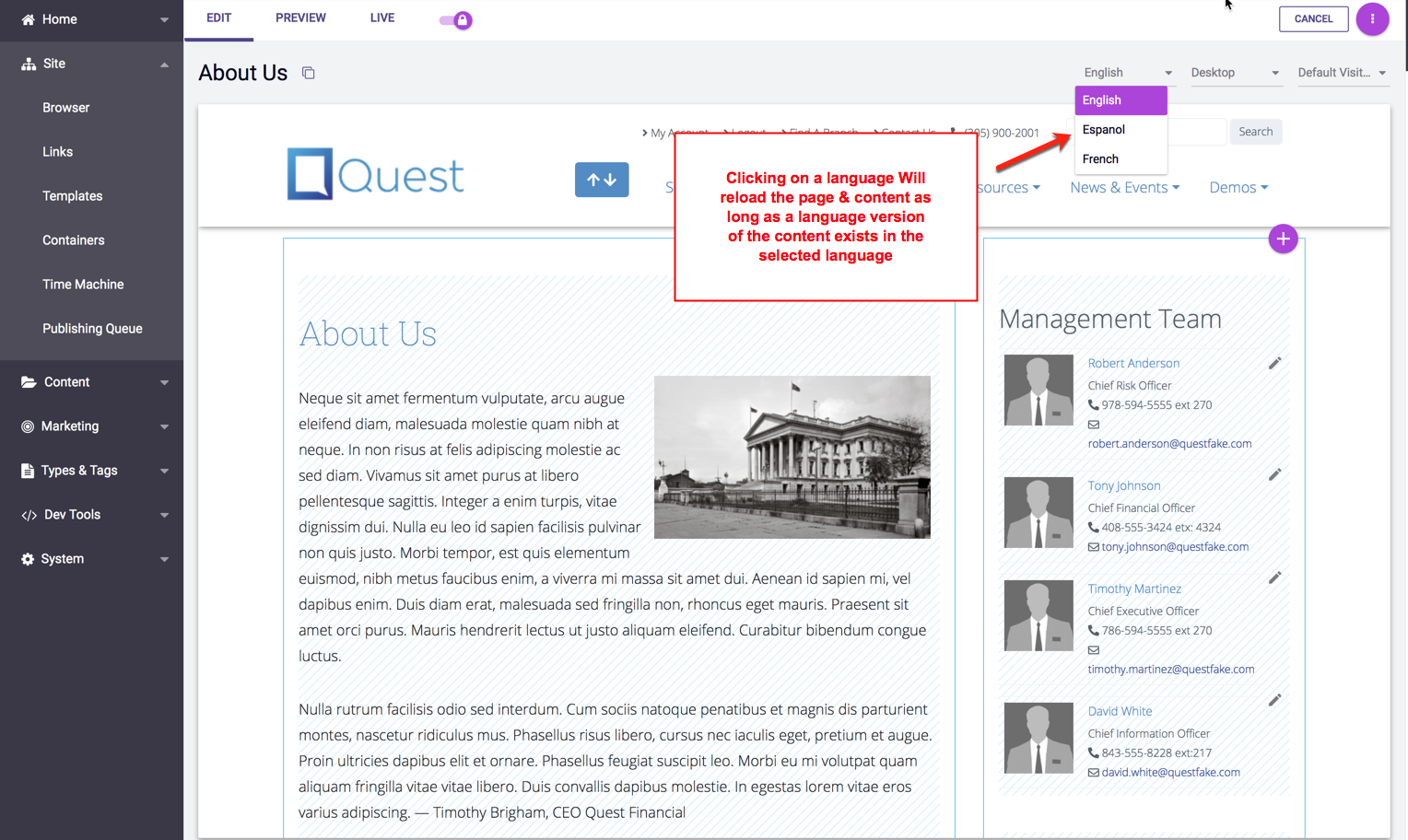Click edit pencil for David White
This screenshot has width=1408, height=840.
[x=1274, y=701]
